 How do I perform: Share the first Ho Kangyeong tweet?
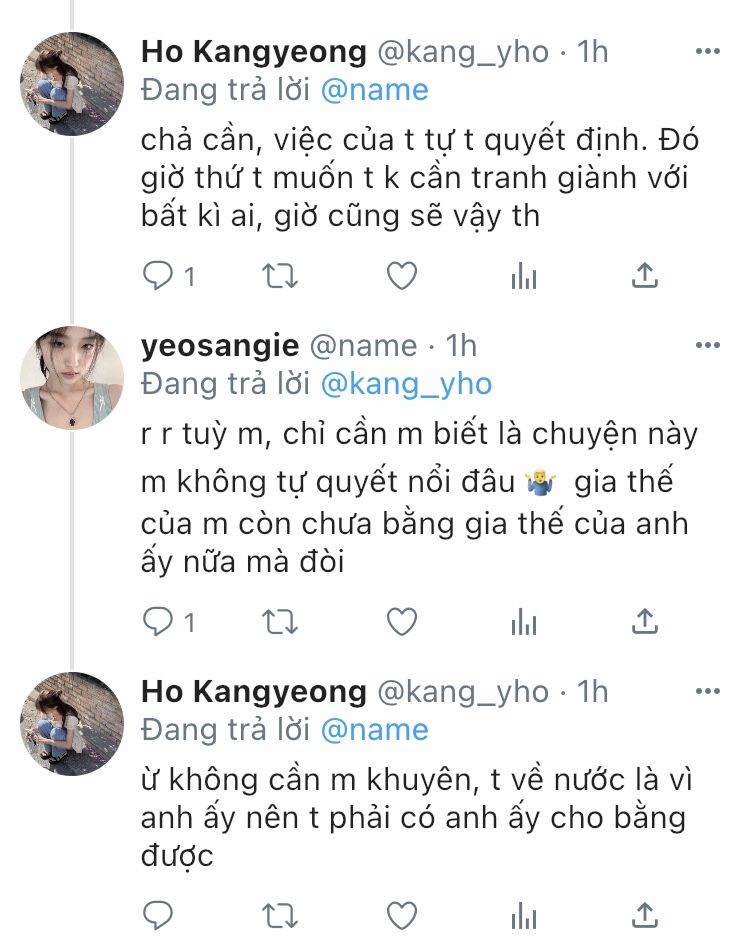tap(646, 275)
